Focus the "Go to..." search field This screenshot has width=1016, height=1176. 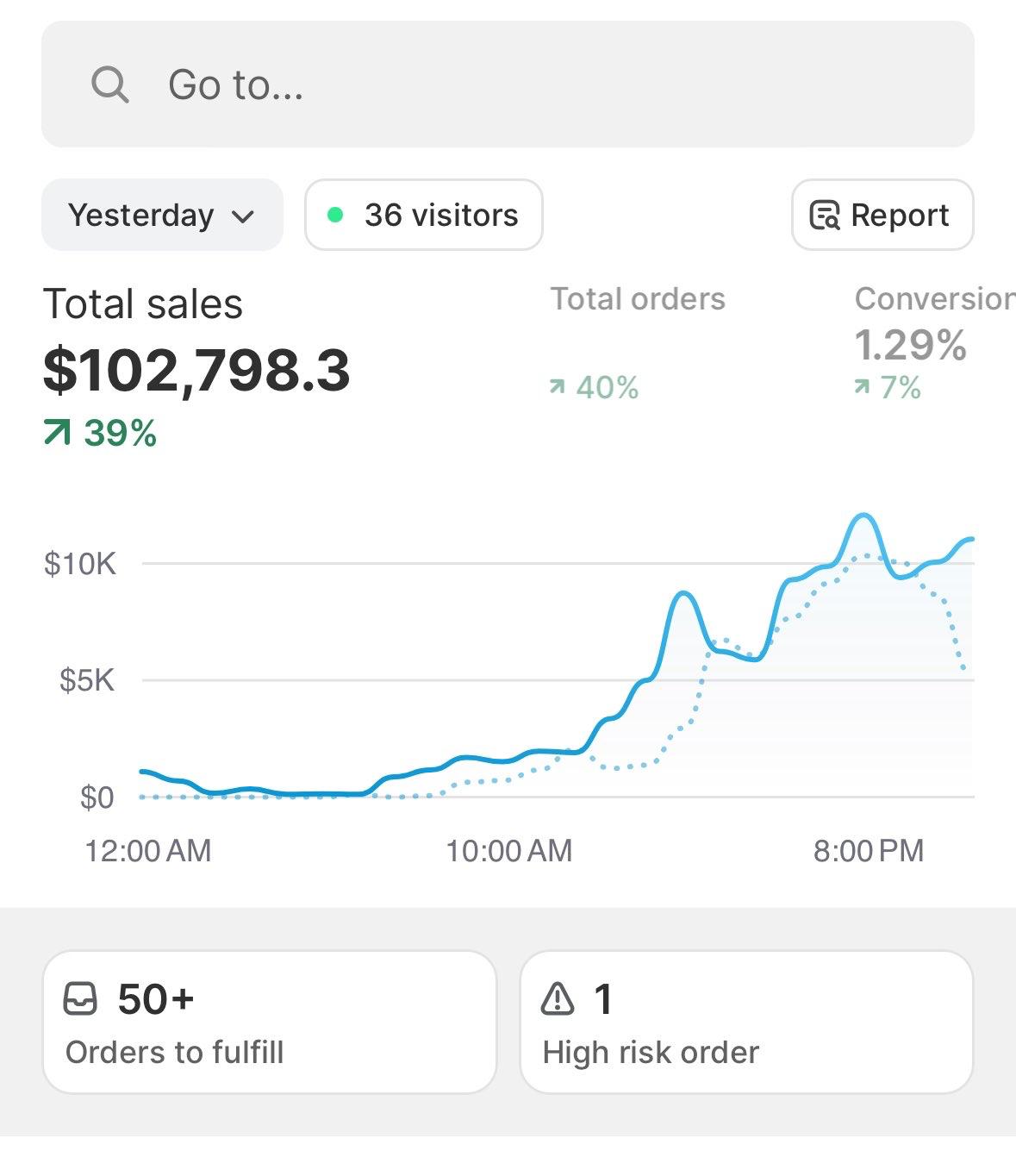[517, 84]
